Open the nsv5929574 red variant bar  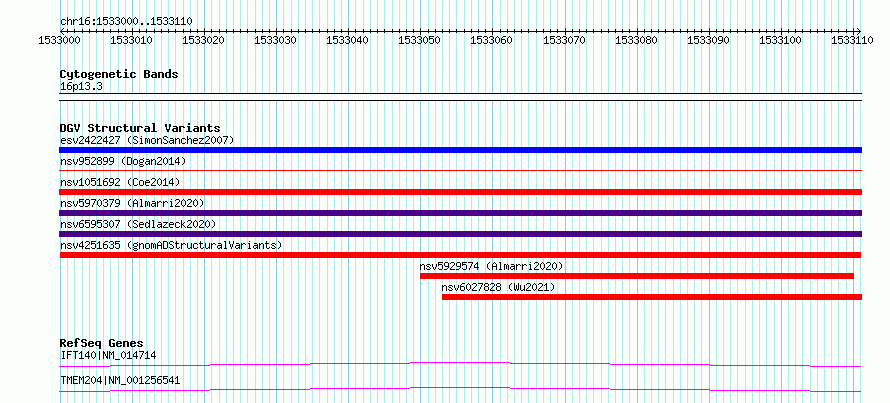click(637, 276)
